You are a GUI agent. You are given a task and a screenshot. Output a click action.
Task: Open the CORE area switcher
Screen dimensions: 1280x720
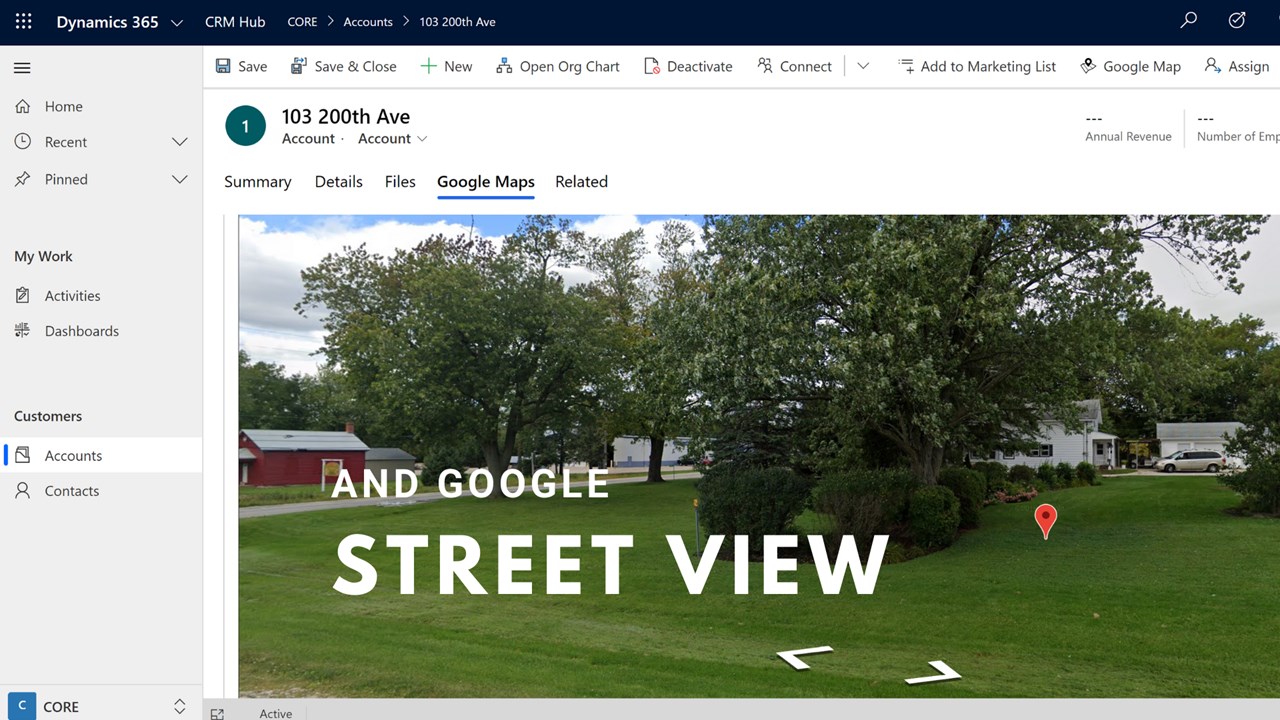[x=101, y=705]
